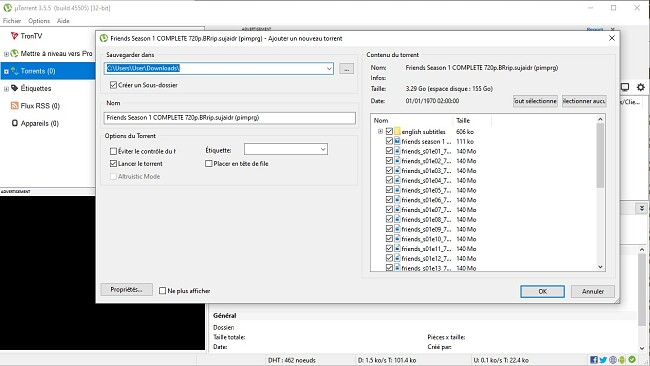
Task: Click the friends season 1 image file icon
Action: (x=397, y=141)
